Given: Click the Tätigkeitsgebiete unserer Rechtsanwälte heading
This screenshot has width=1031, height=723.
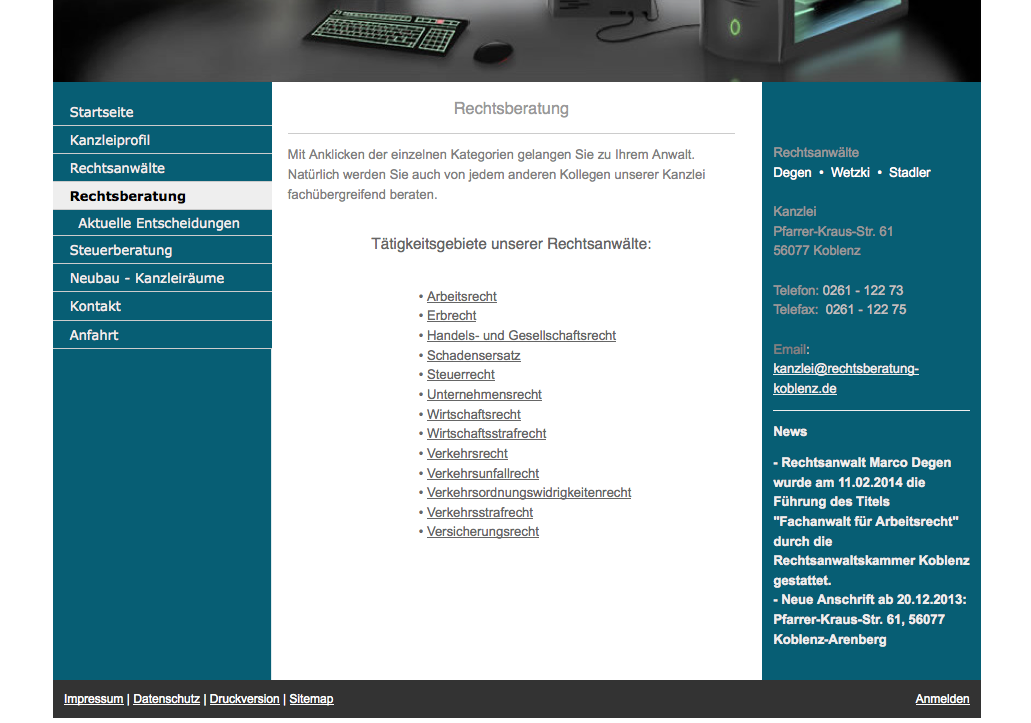Looking at the screenshot, I should click(511, 244).
